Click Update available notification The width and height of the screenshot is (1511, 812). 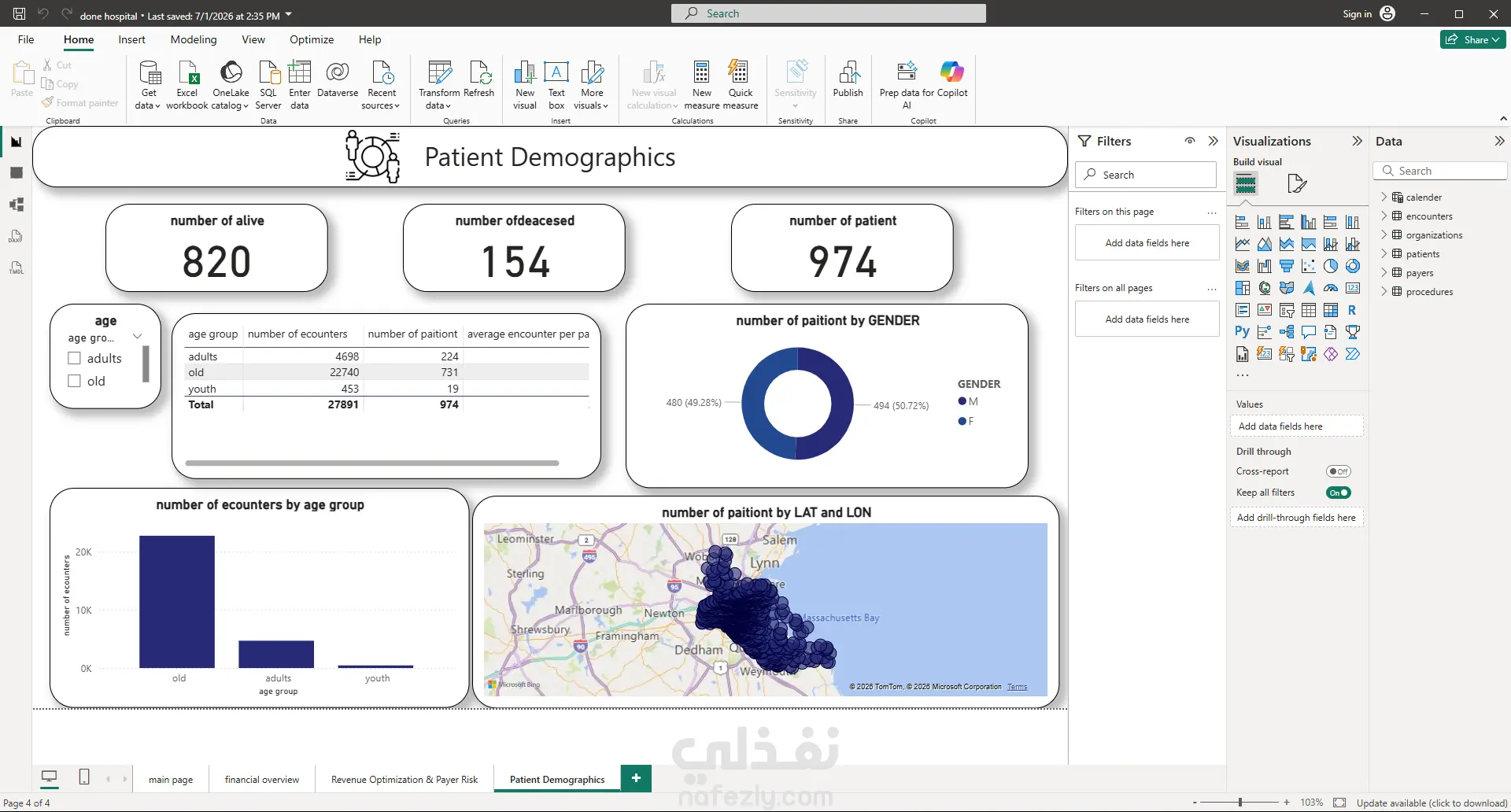tap(1432, 803)
